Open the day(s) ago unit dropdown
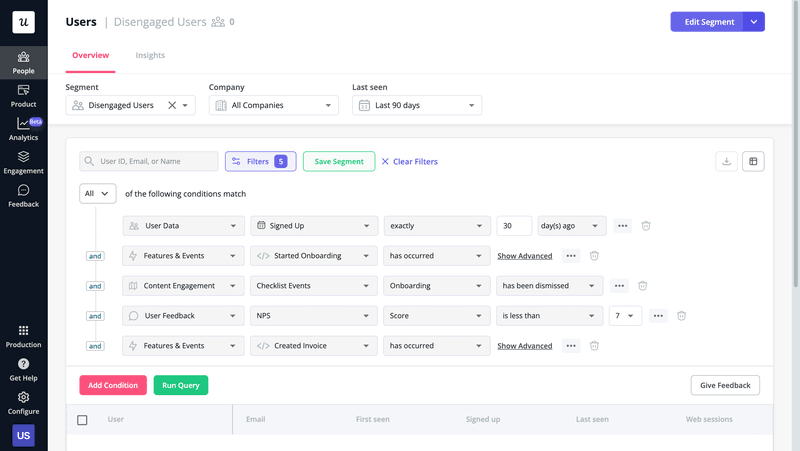 (x=572, y=226)
